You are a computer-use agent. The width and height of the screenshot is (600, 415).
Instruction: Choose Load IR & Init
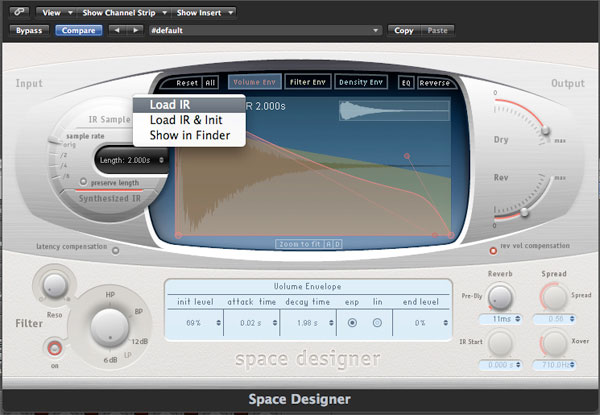pos(189,120)
